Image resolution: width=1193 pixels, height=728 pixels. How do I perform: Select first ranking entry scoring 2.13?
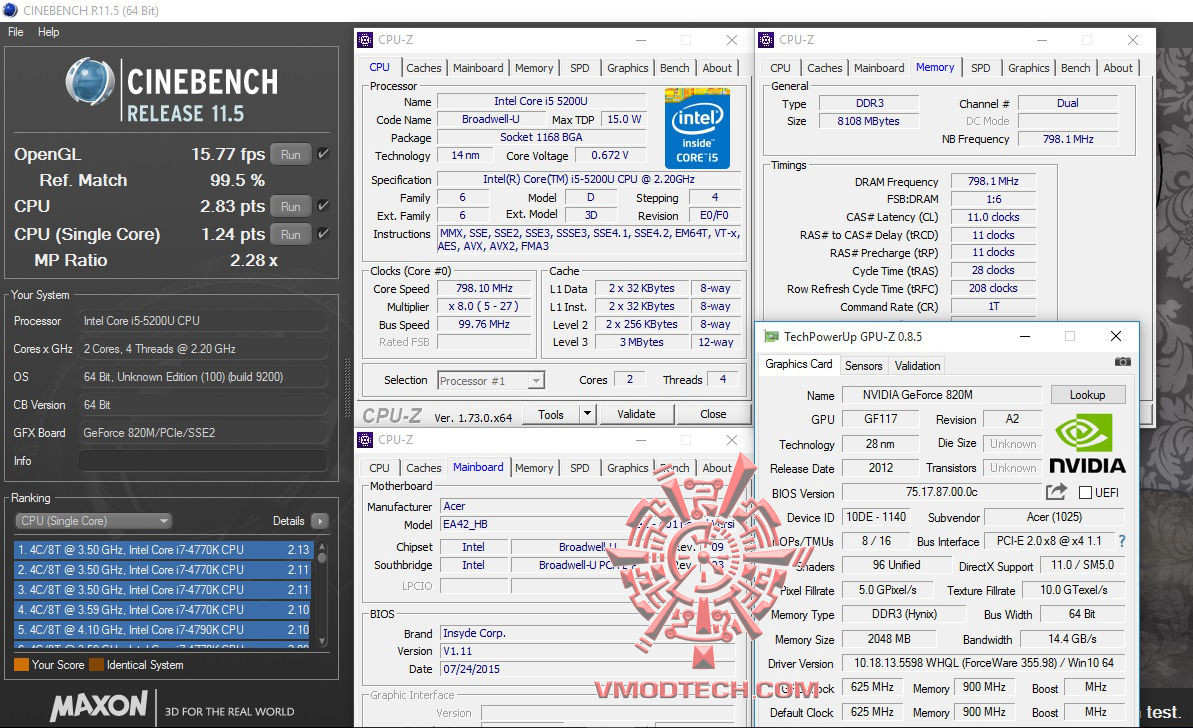click(x=163, y=549)
